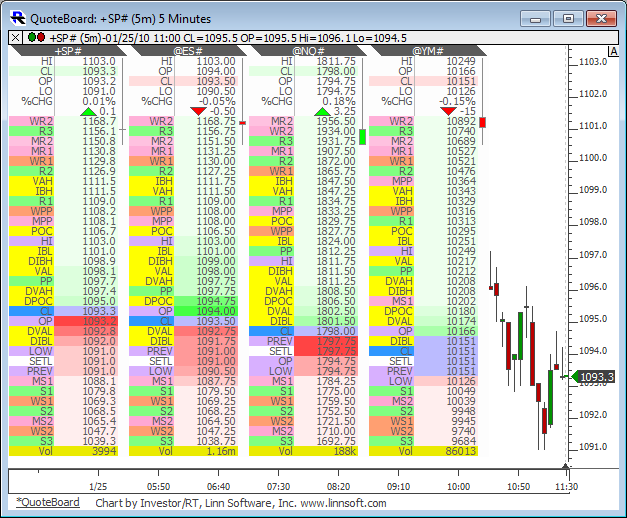Select @ES# DPOC value 1094.75
Viewport: 627px width, 518px height.
pos(206,301)
